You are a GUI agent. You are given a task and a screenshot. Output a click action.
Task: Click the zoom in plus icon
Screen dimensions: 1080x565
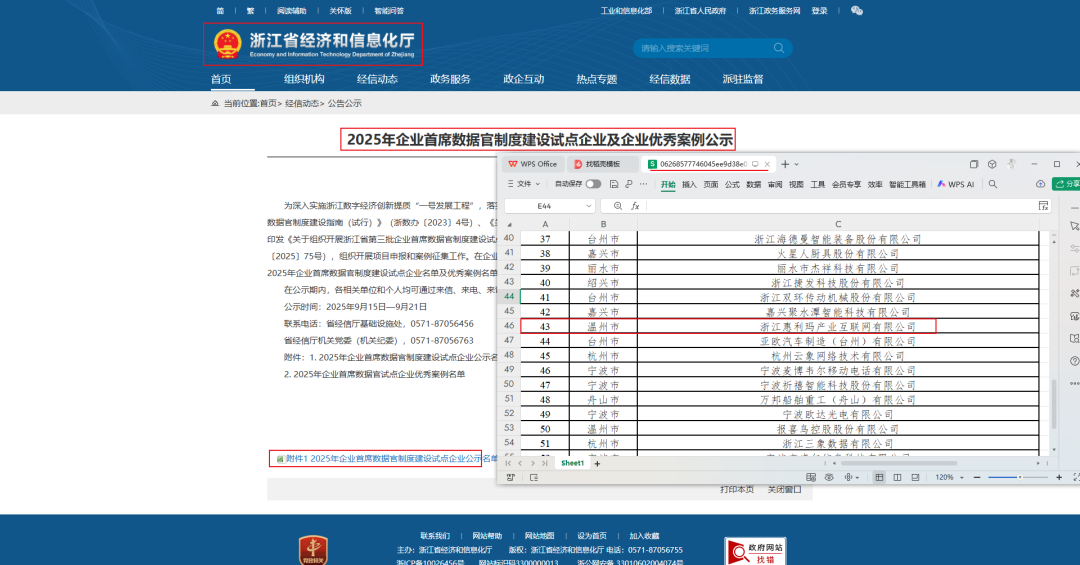[1059, 477]
